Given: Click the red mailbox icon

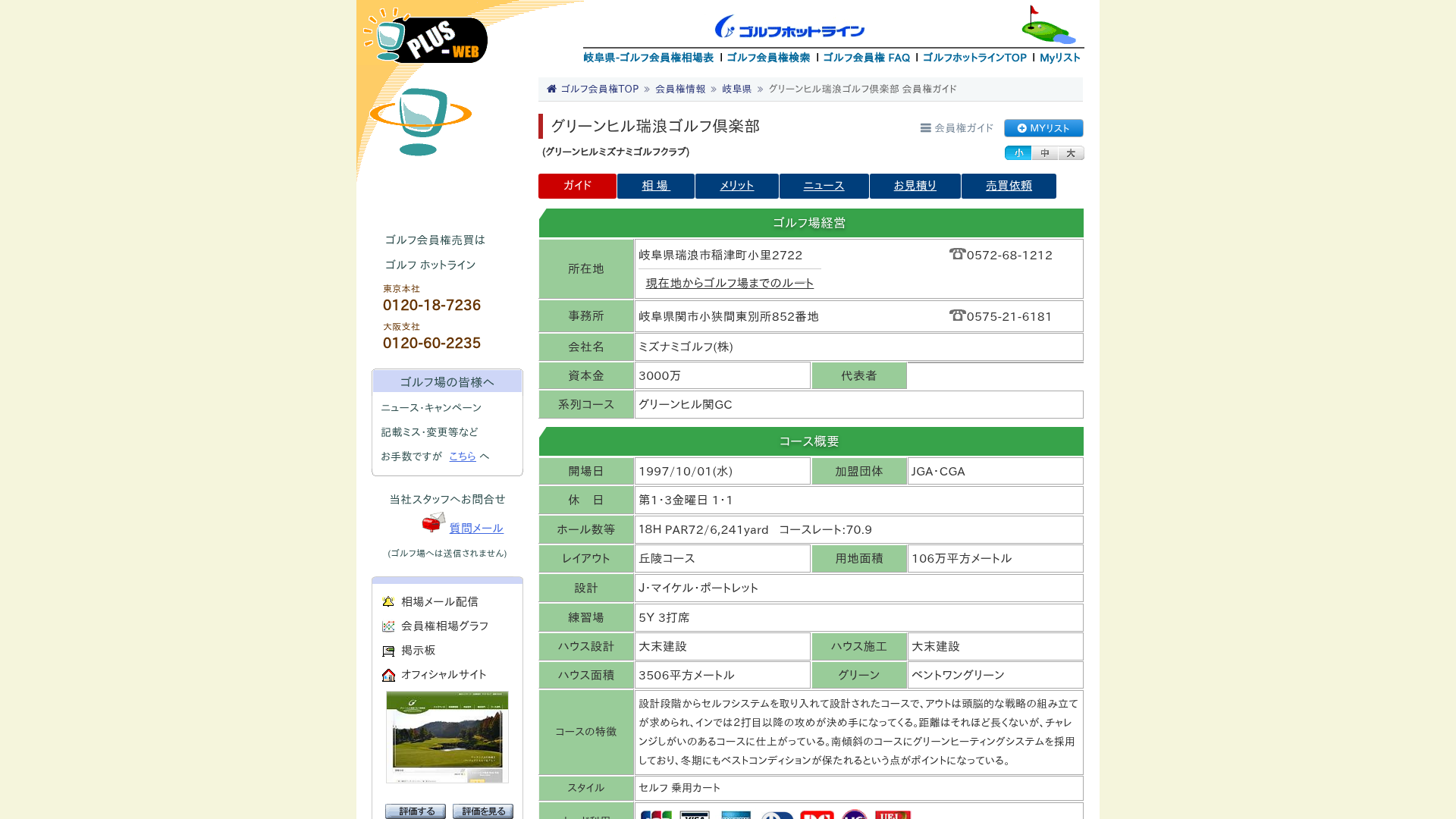Looking at the screenshot, I should 434,522.
